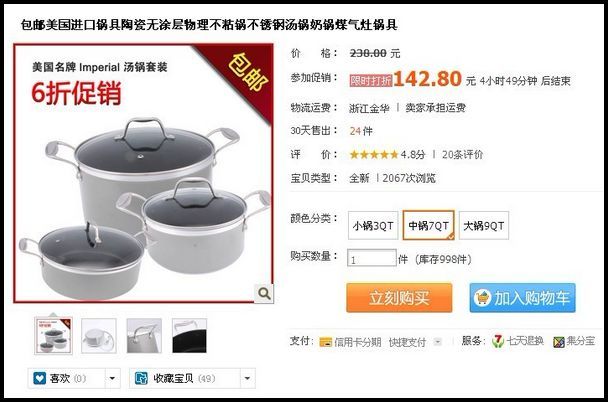
Task: Click the 立刻购买 button
Action: coord(399,298)
